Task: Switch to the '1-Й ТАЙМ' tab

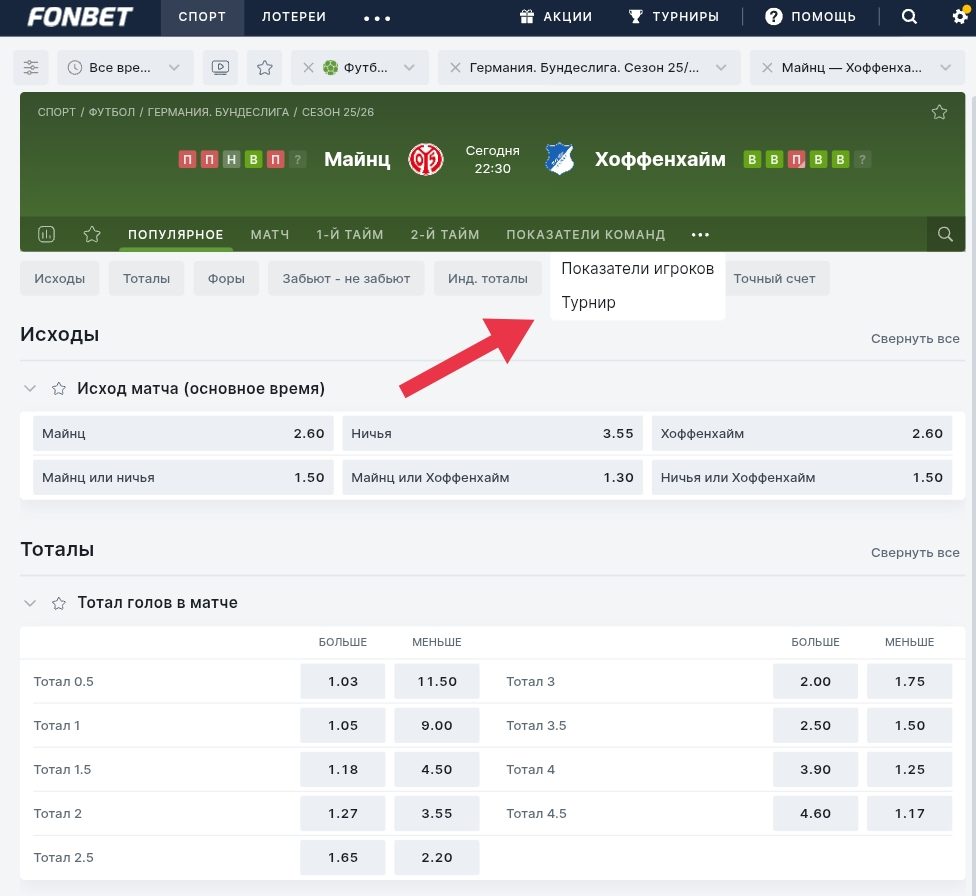Action: pyautogui.click(x=350, y=235)
